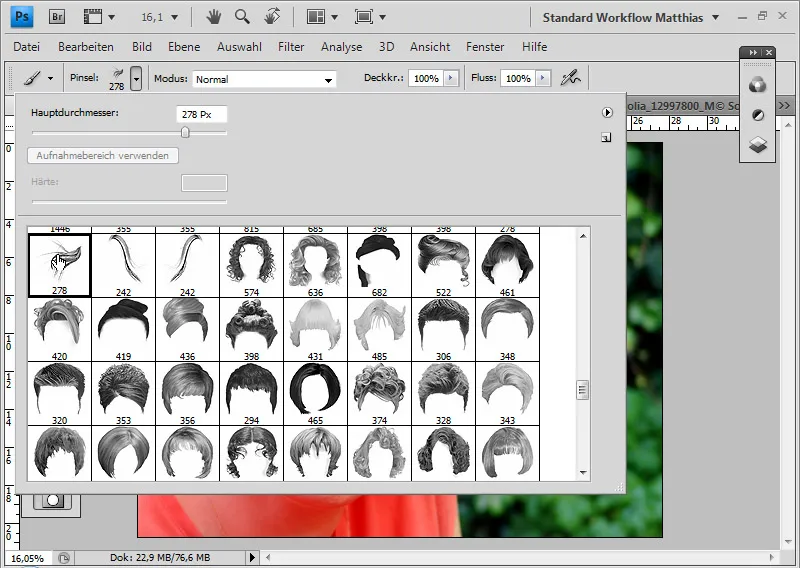The height and width of the screenshot is (568, 800).
Task: Open the Hilfe menu
Action: click(535, 47)
